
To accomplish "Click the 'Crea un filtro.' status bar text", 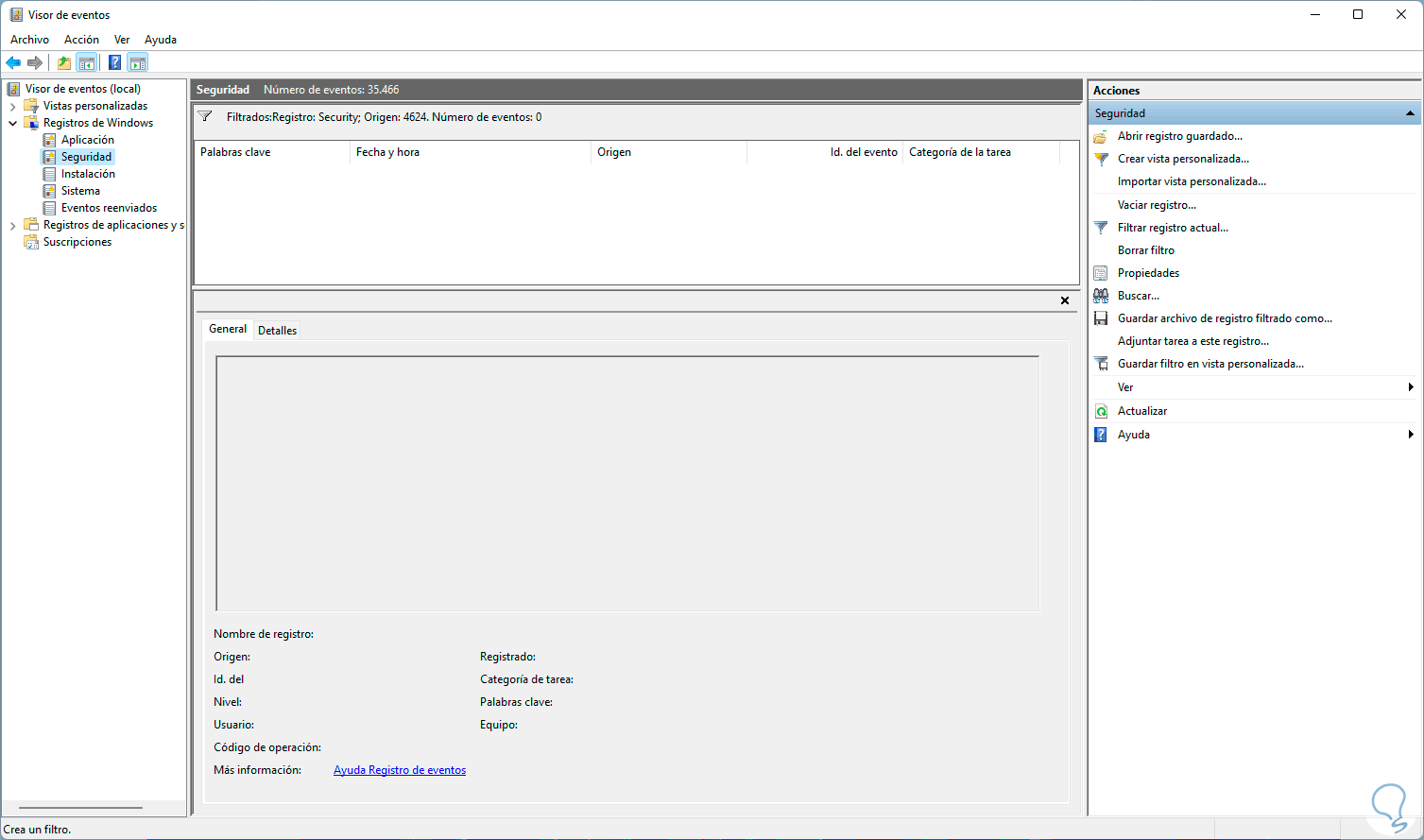I will coord(38,830).
